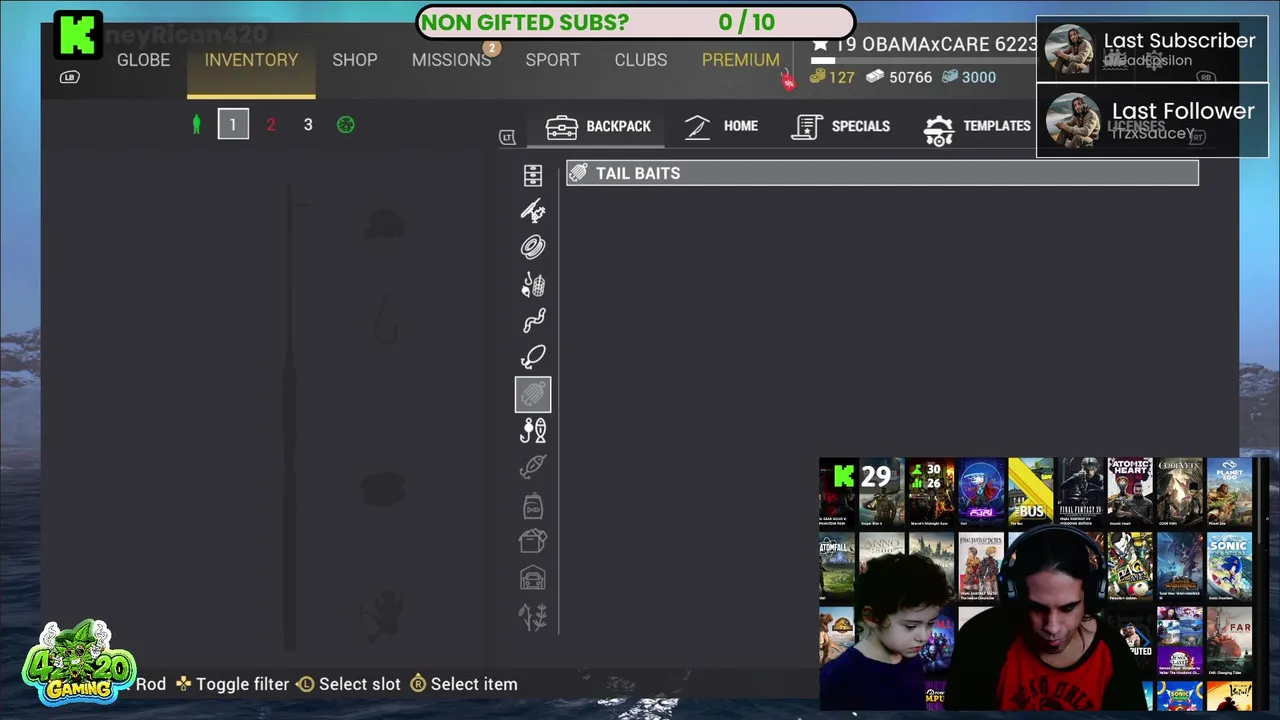
Task: Open the SPORT tab
Action: click(x=553, y=60)
